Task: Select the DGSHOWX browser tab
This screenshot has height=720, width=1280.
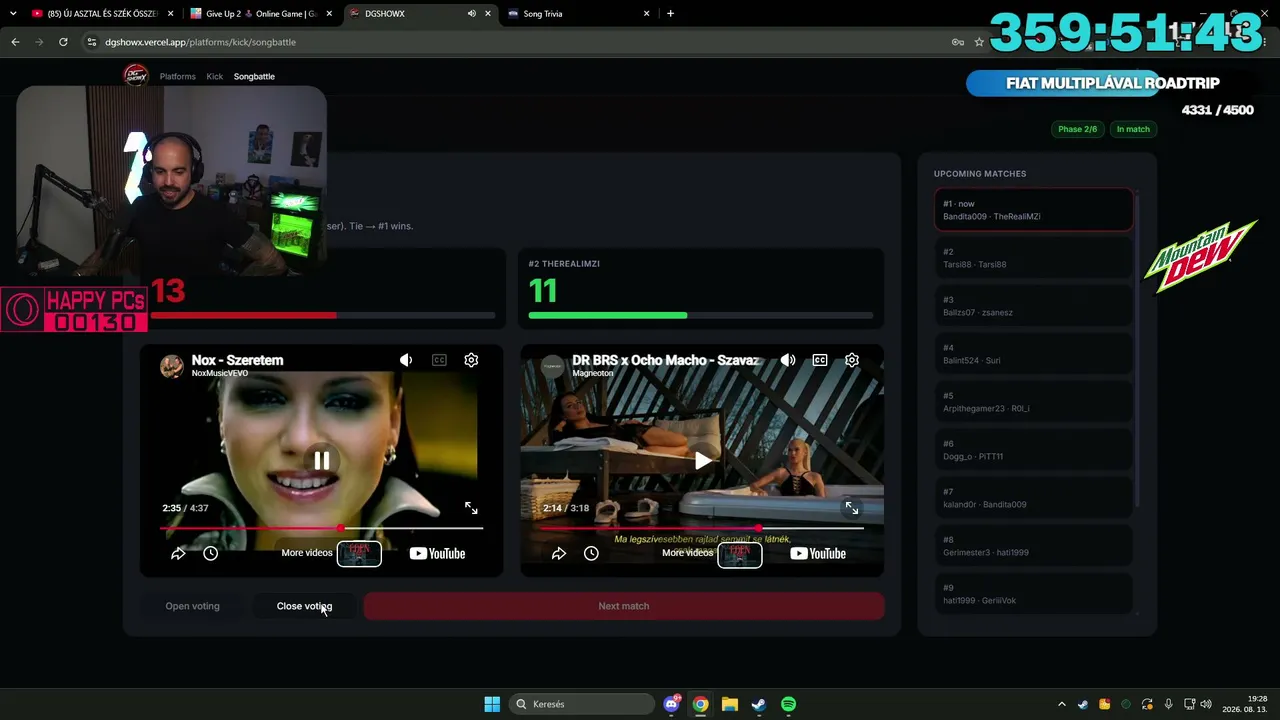Action: [420, 14]
